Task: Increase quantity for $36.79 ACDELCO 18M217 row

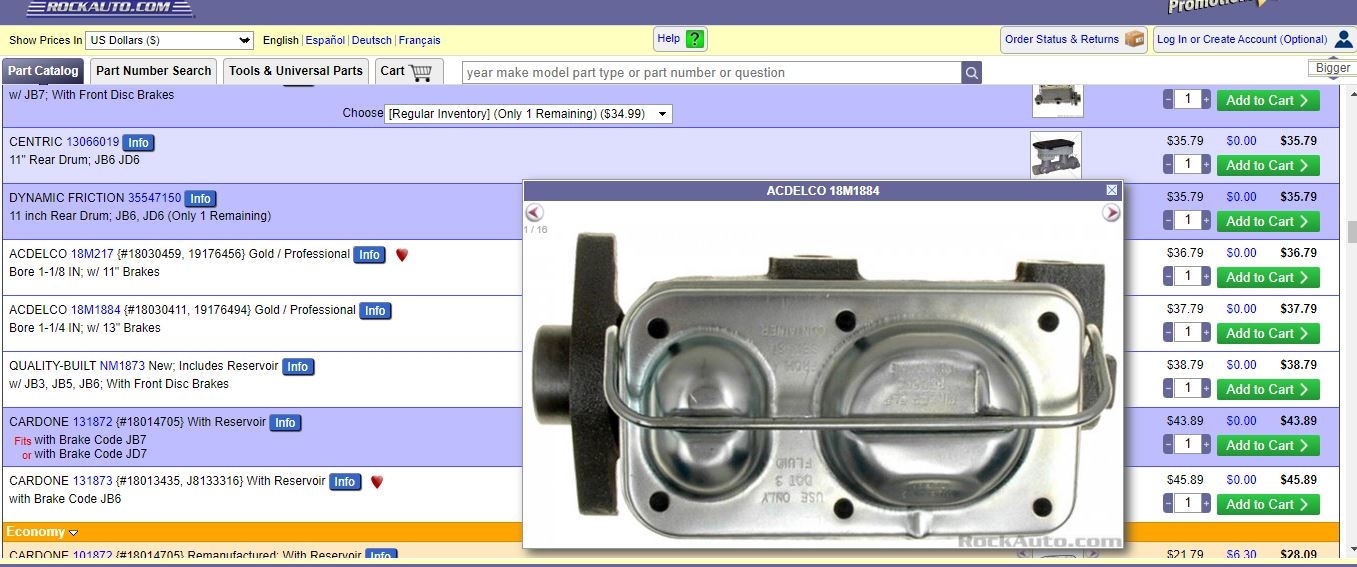Action: click(x=1206, y=276)
